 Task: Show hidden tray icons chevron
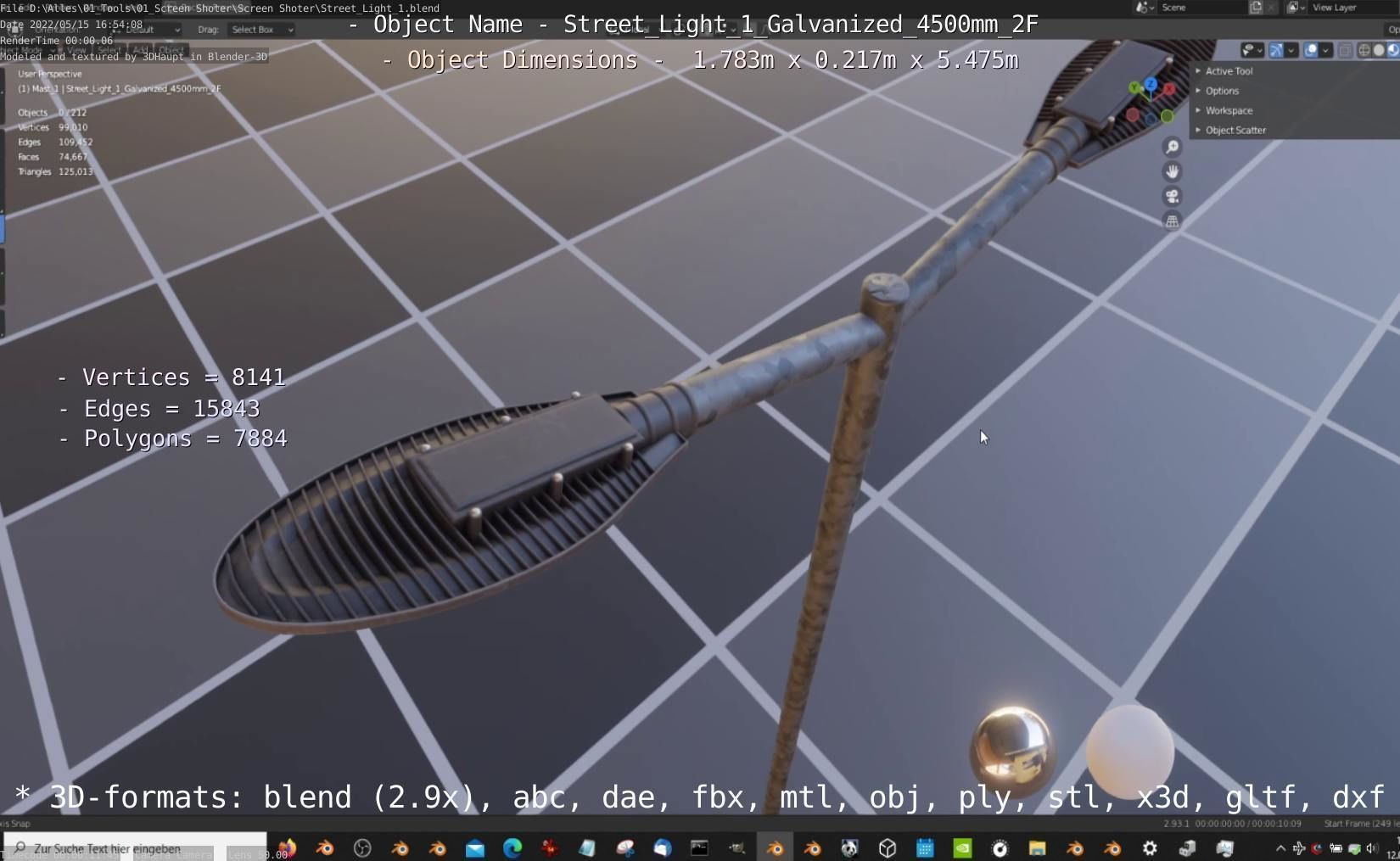point(1280,847)
